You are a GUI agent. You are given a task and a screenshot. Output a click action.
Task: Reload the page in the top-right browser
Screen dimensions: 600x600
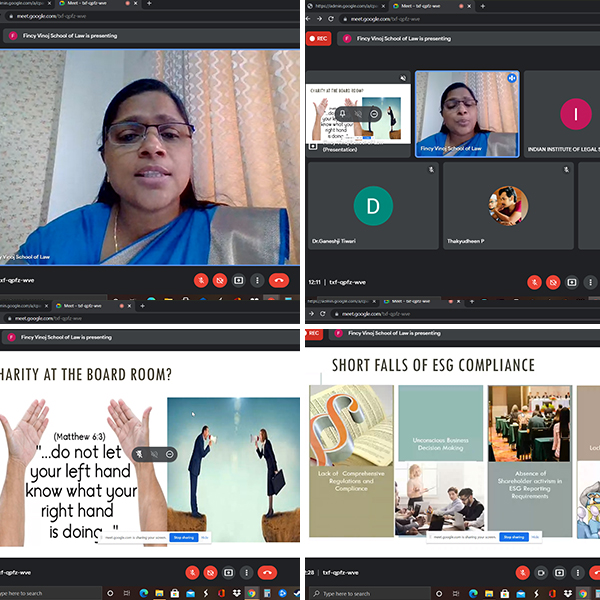pyautogui.click(x=331, y=19)
